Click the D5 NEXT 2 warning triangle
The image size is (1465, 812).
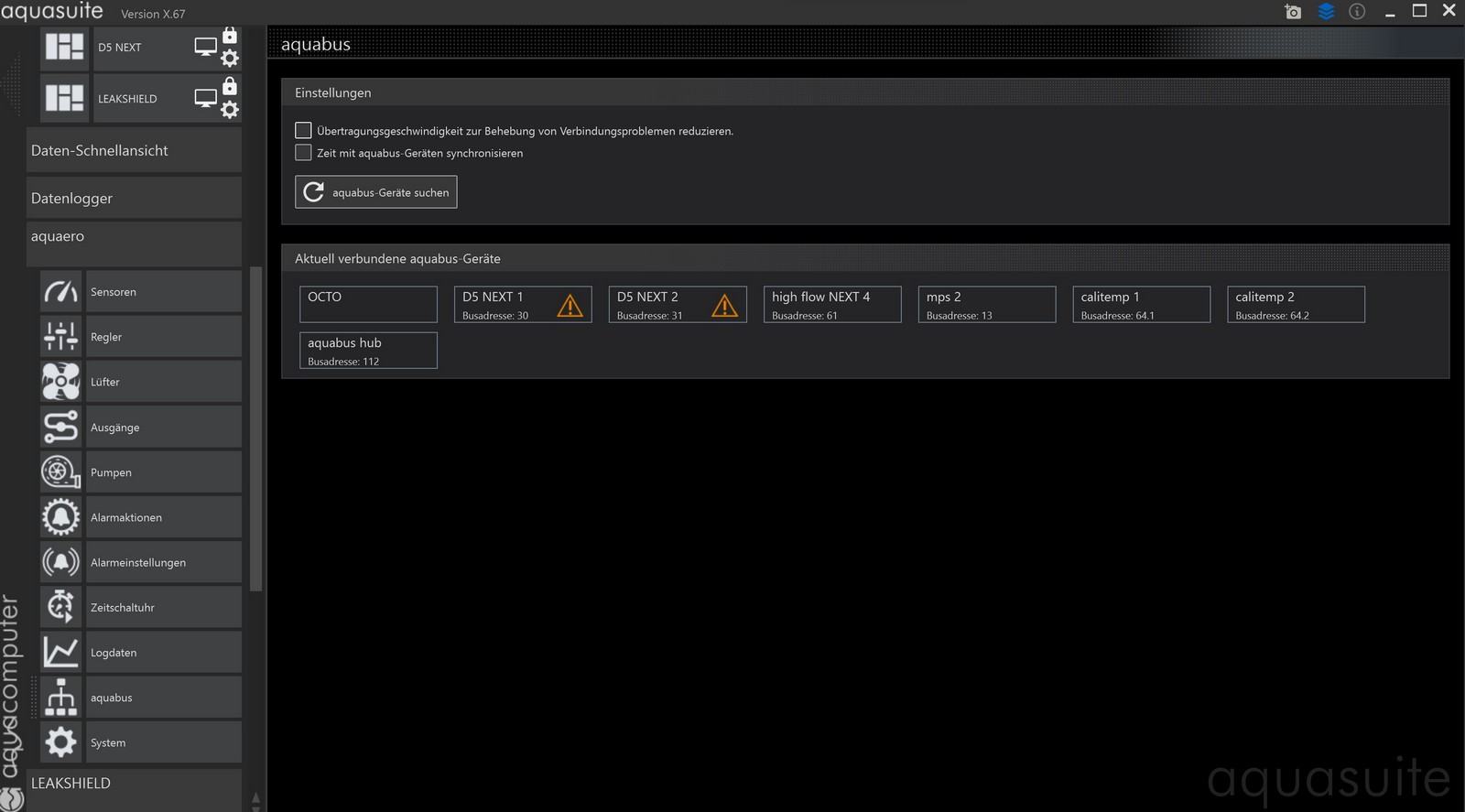[724, 306]
